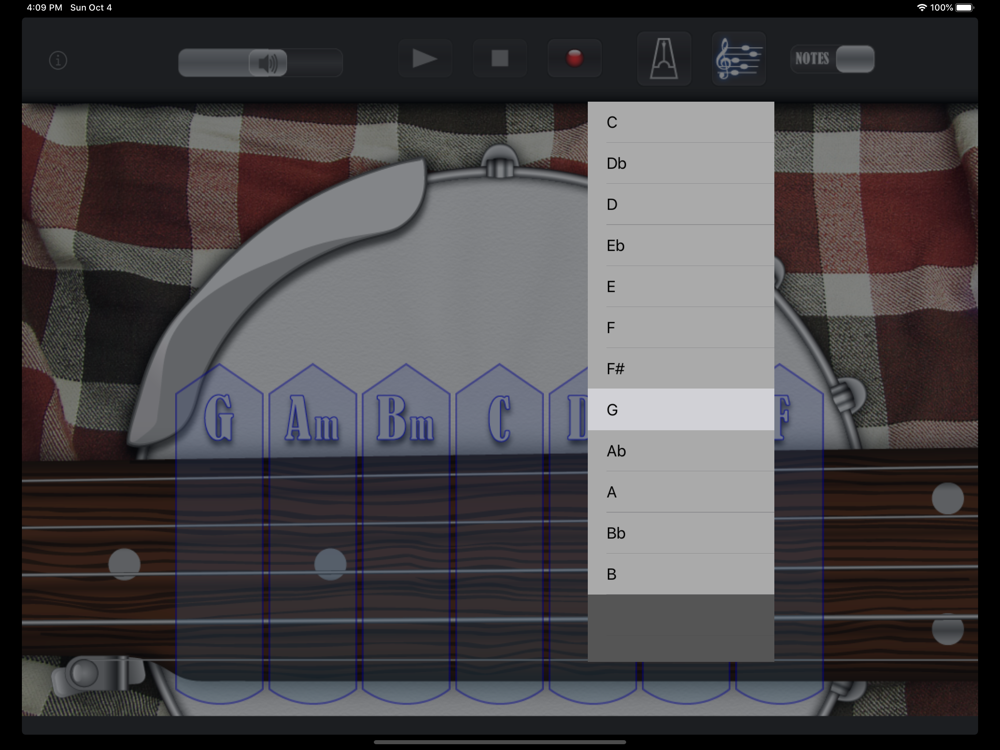Select key F# from the list
1000x750 pixels.
(681, 369)
